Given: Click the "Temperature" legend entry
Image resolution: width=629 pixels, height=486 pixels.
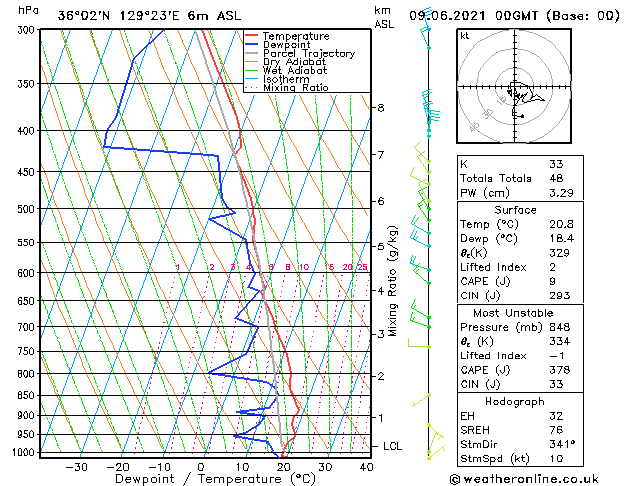Looking at the screenshot, I should (x=296, y=36).
